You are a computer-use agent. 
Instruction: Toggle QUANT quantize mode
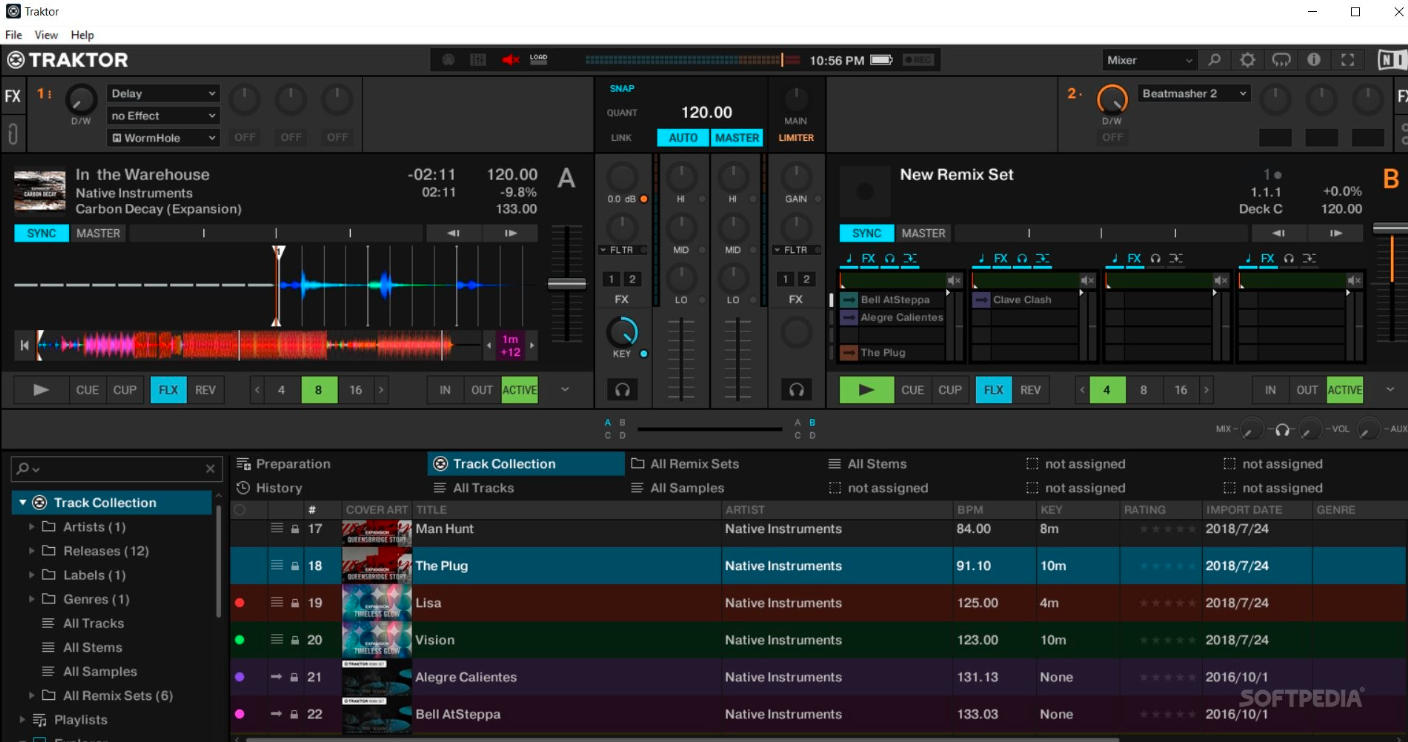(622, 113)
